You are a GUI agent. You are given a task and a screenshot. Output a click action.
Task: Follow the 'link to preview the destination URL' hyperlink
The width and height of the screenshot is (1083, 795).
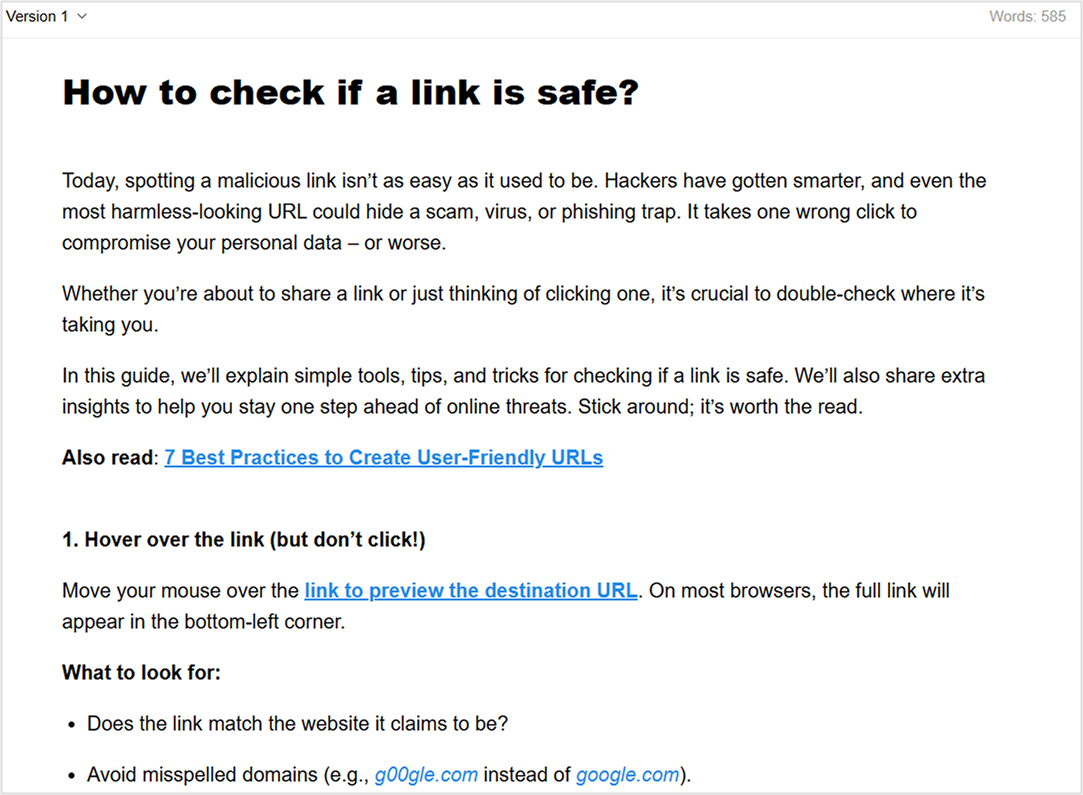coord(470,590)
